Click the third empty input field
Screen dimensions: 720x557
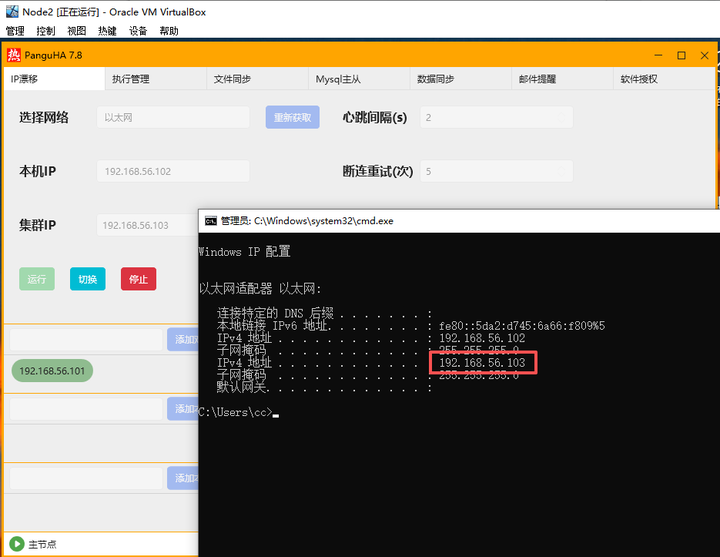pyautogui.click(x=86, y=478)
